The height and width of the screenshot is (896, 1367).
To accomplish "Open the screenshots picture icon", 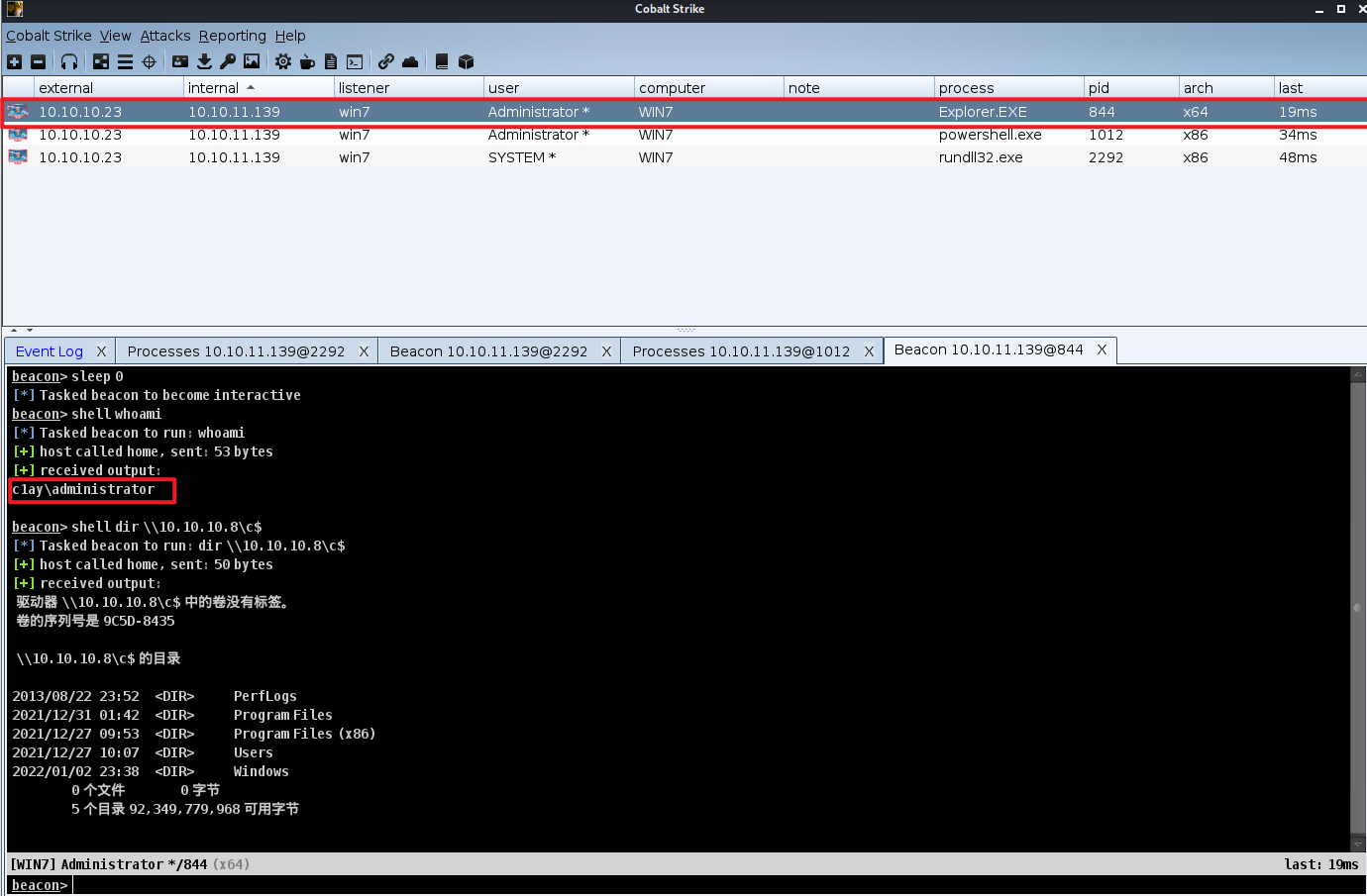I will [252, 61].
